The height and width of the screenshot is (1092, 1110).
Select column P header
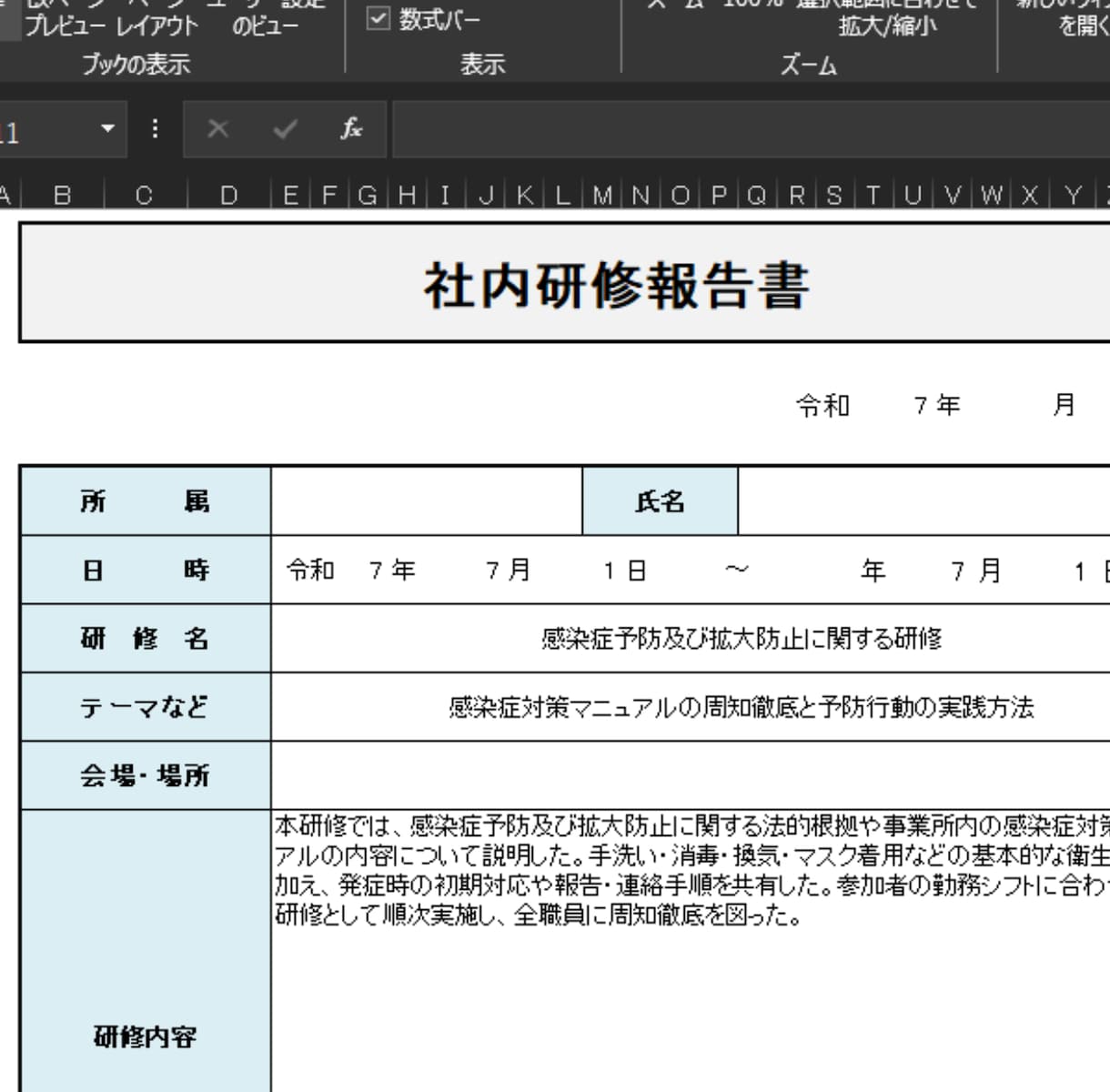tap(719, 195)
